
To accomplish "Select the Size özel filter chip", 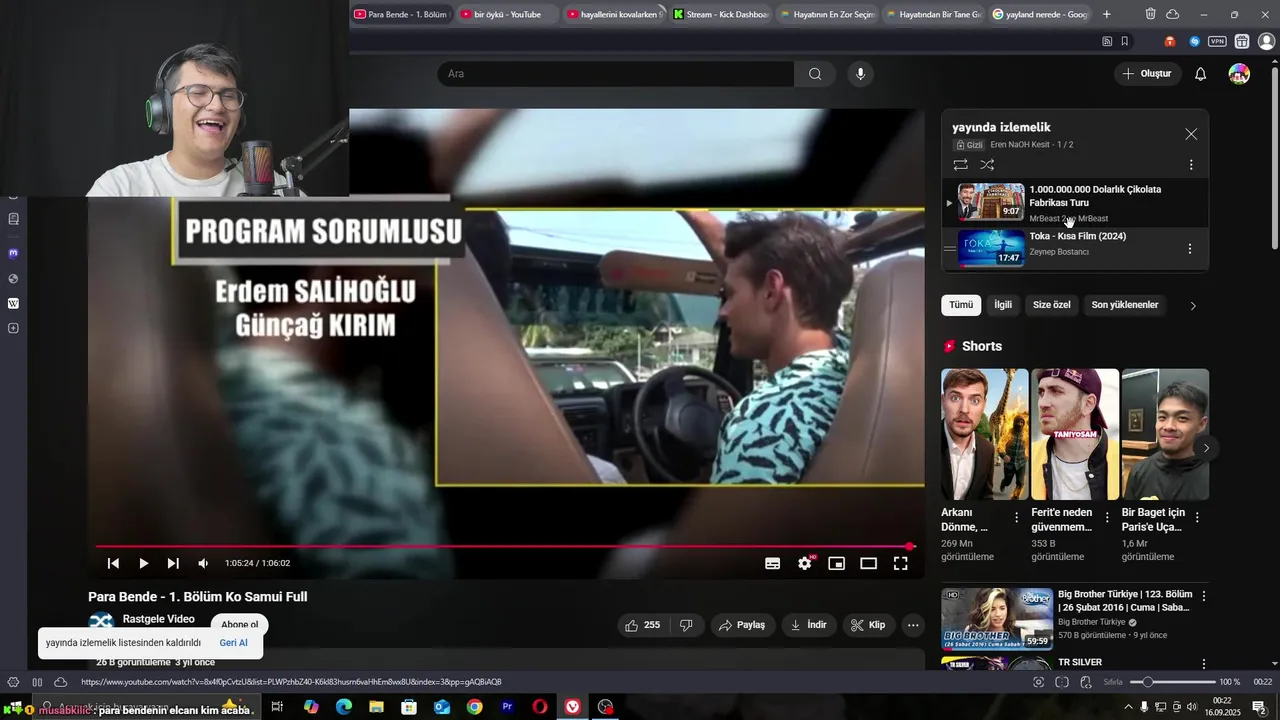I will (1052, 305).
